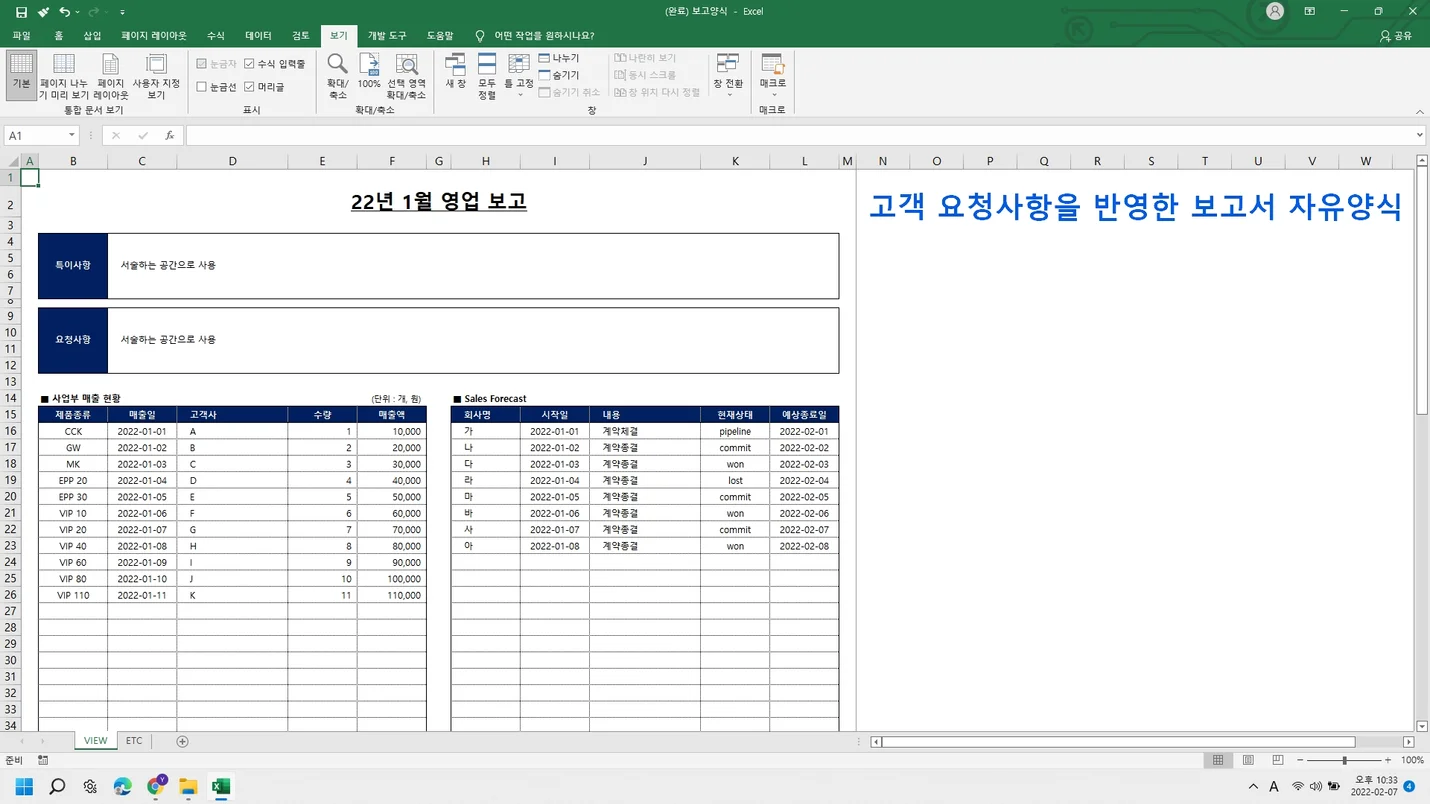Switch to the ETC sheet tab
Viewport: 1430px width, 804px height.
(x=134, y=741)
